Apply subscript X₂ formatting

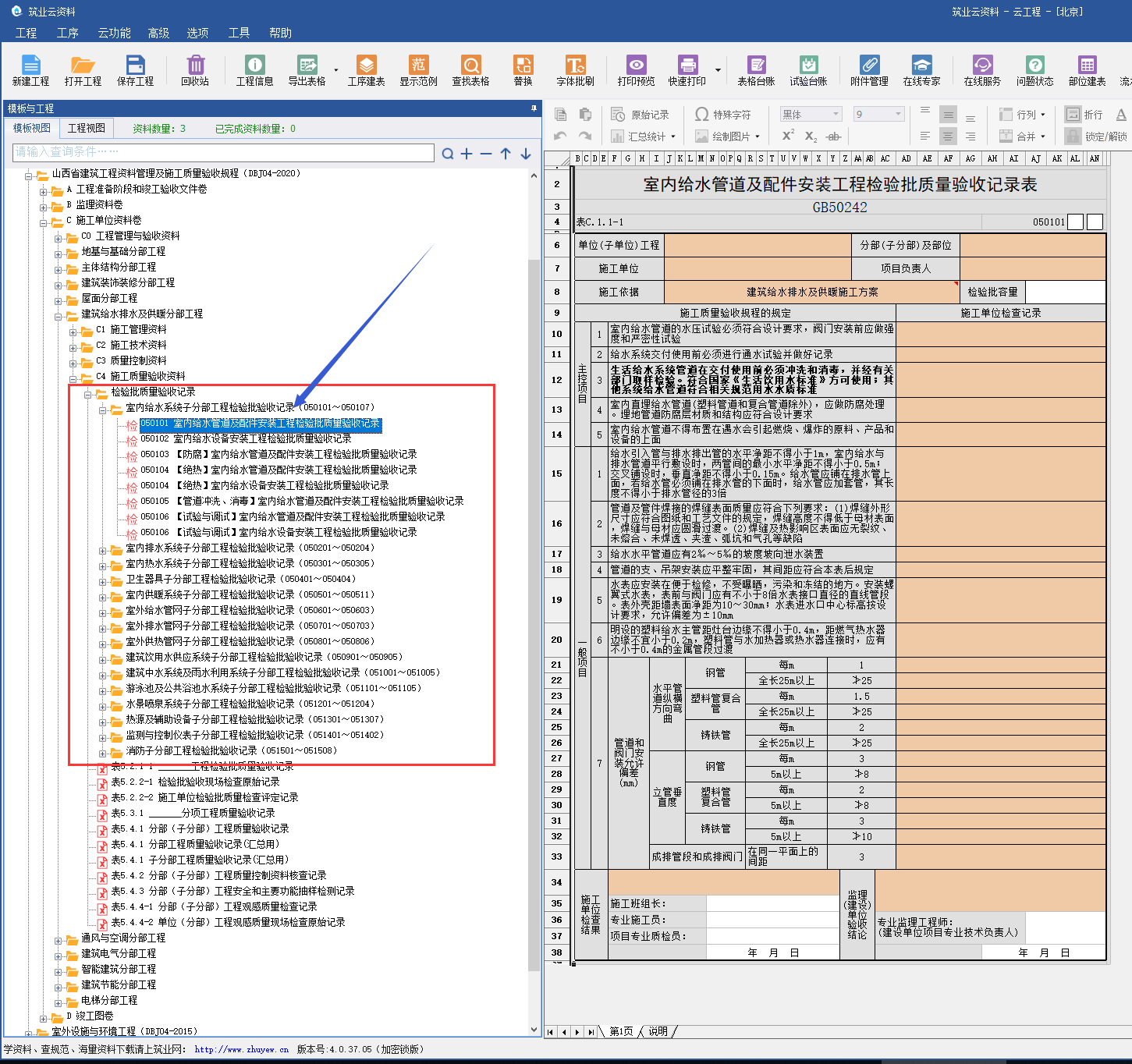pos(811,136)
